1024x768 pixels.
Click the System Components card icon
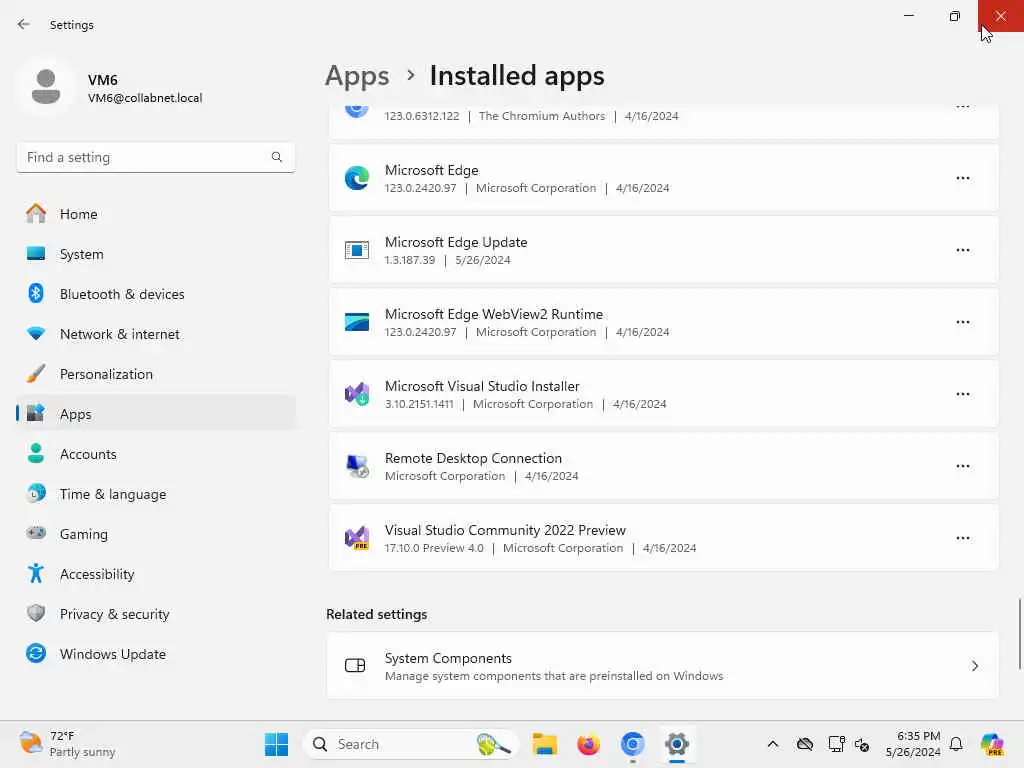pyautogui.click(x=355, y=665)
